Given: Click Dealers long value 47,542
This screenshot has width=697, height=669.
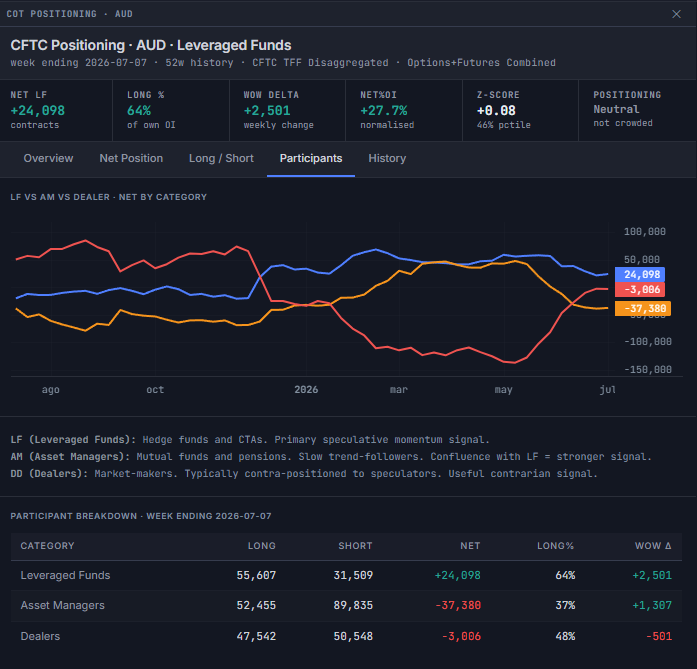Looking at the screenshot, I should coord(256,636).
